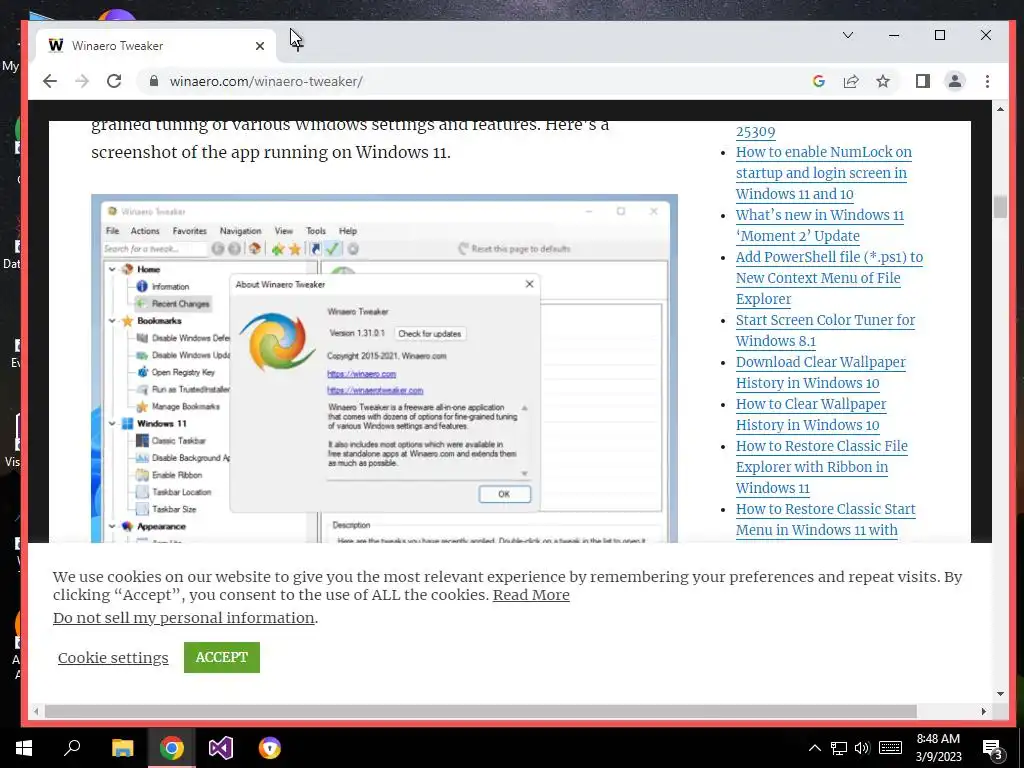Screen dimensions: 1024x768
Task: Open network status tray icon
Action: click(x=839, y=748)
